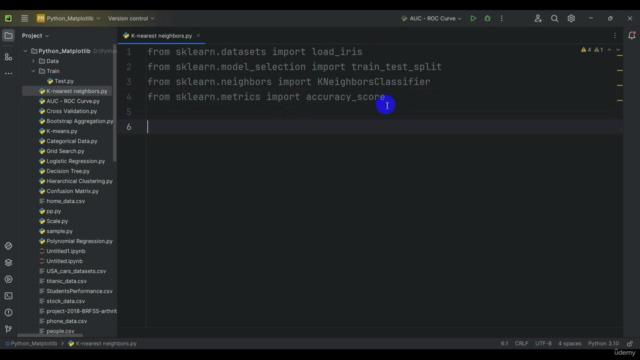Select Test.py in project tree

coord(64,81)
